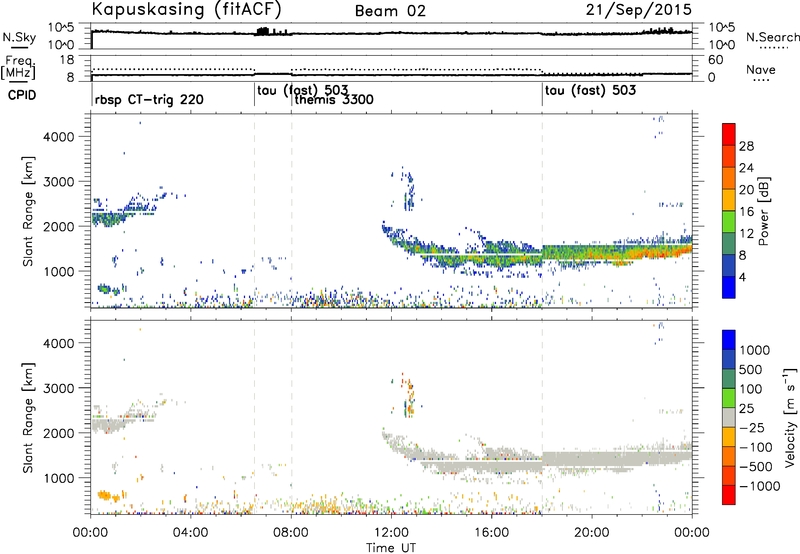Click 'Slant Range [km]' label of the velocity panel
800x554 pixels.
pos(28,418)
